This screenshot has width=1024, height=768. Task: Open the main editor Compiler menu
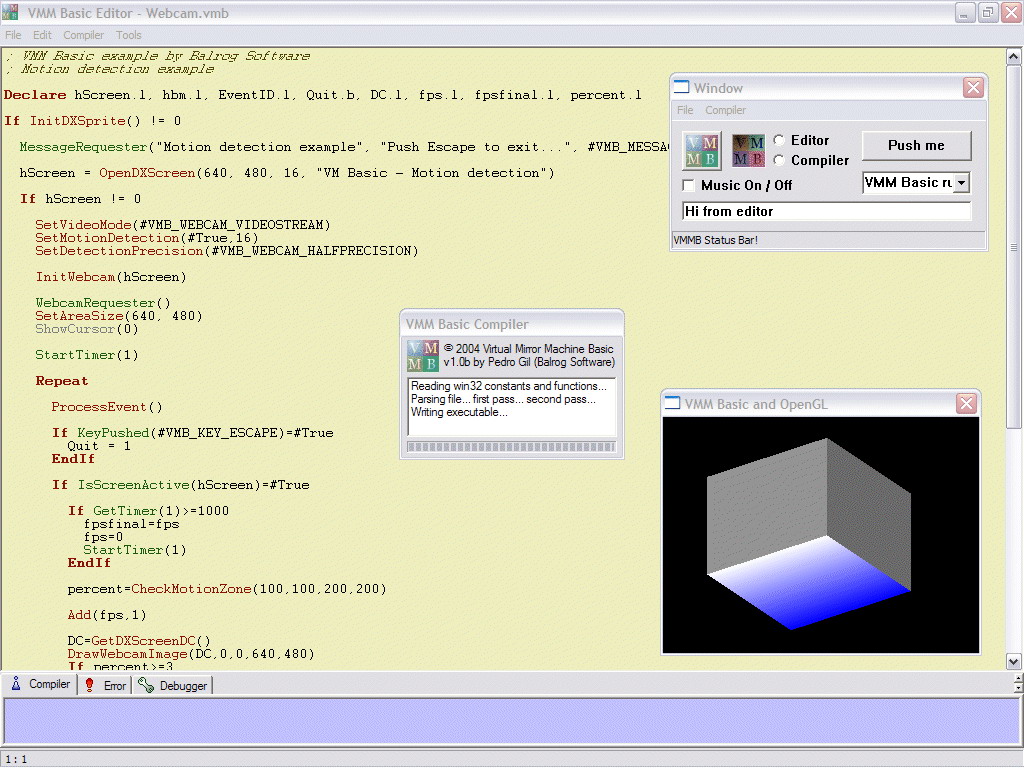pos(83,35)
